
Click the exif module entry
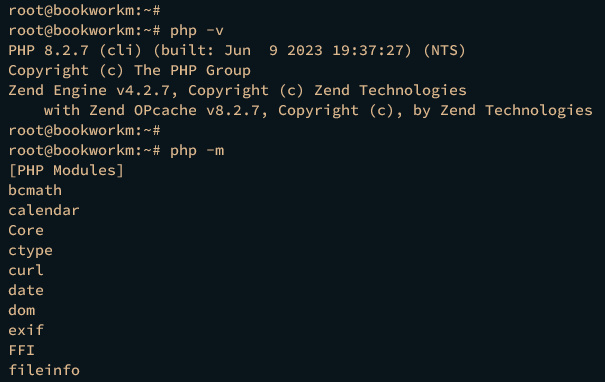(26, 331)
